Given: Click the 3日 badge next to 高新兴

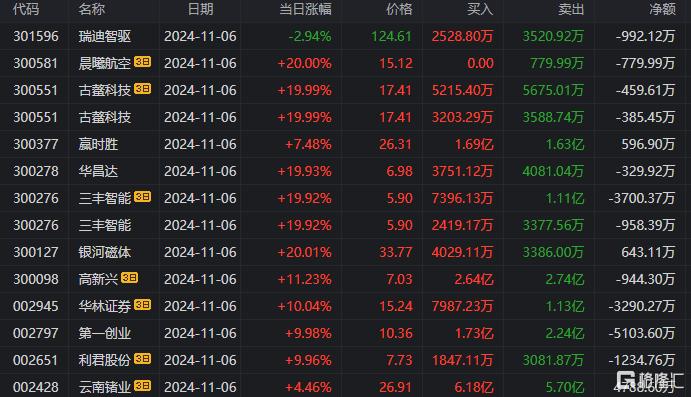Looking at the screenshot, I should coord(130,278).
